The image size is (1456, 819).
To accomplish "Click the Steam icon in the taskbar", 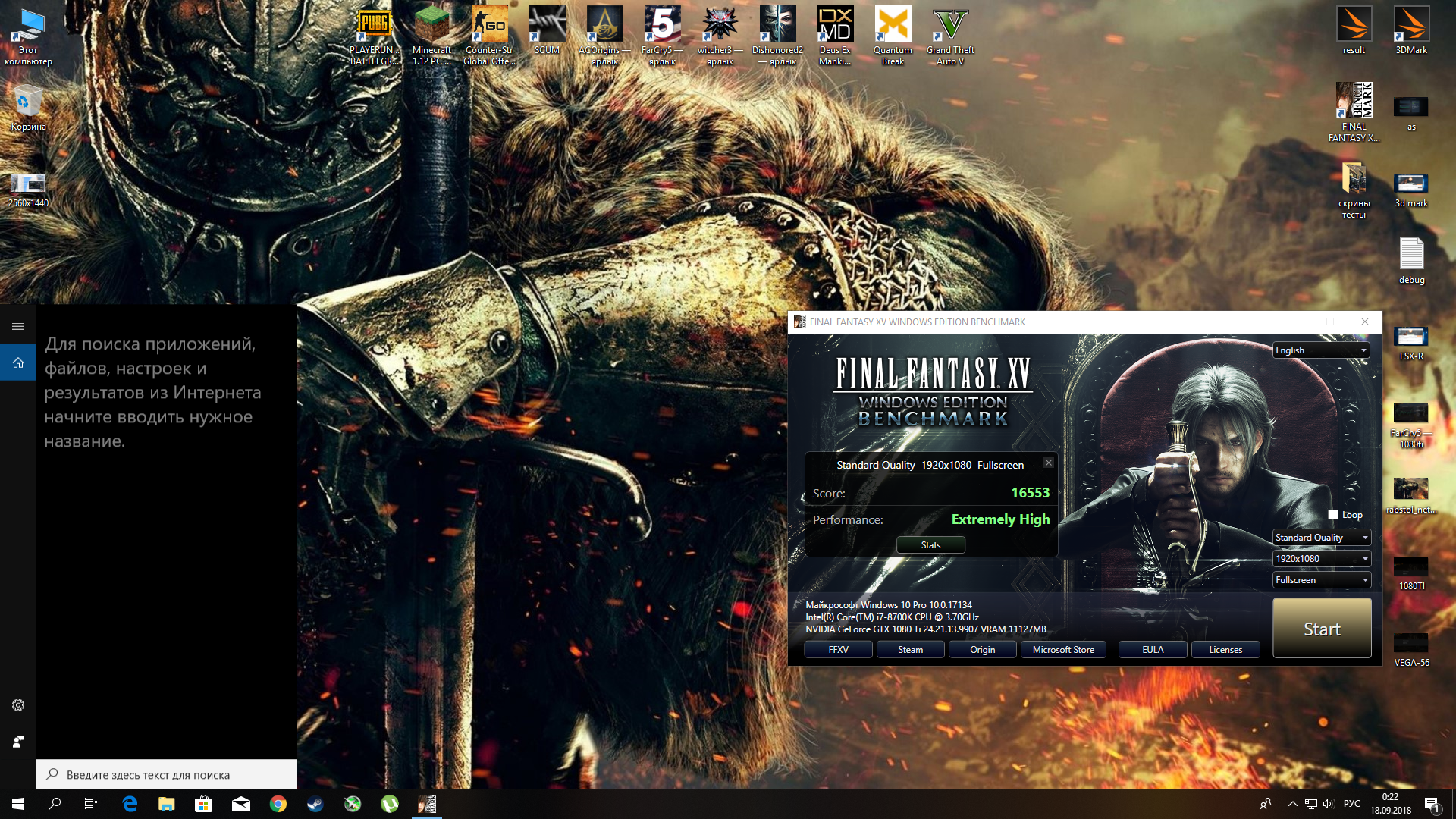I will 315,804.
